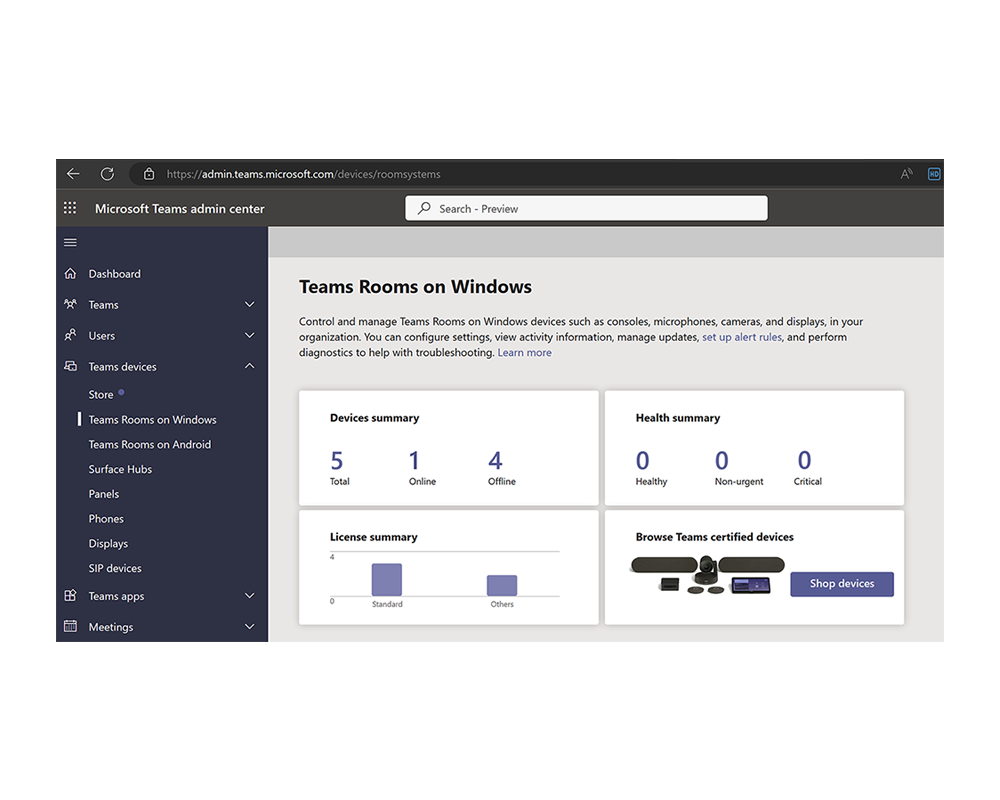Viewport: 1000px width, 800px height.
Task: Click the Devices summary heading
Action: (x=374, y=418)
